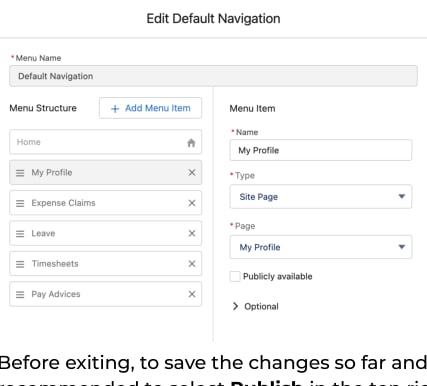Remove the Pay Advices menu item
The image size is (427, 386).
(192, 294)
